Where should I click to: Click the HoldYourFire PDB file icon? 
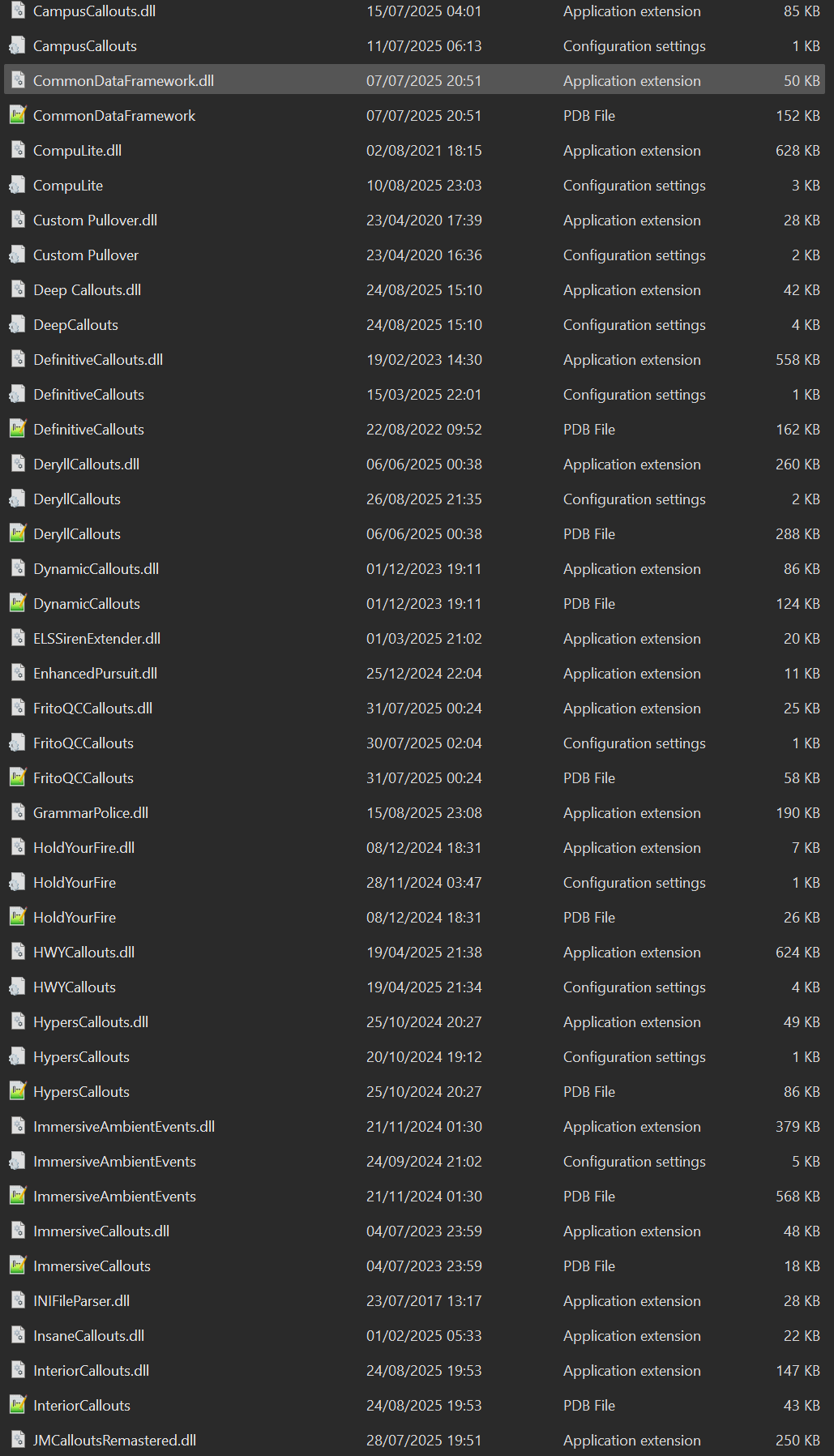pyautogui.click(x=17, y=918)
